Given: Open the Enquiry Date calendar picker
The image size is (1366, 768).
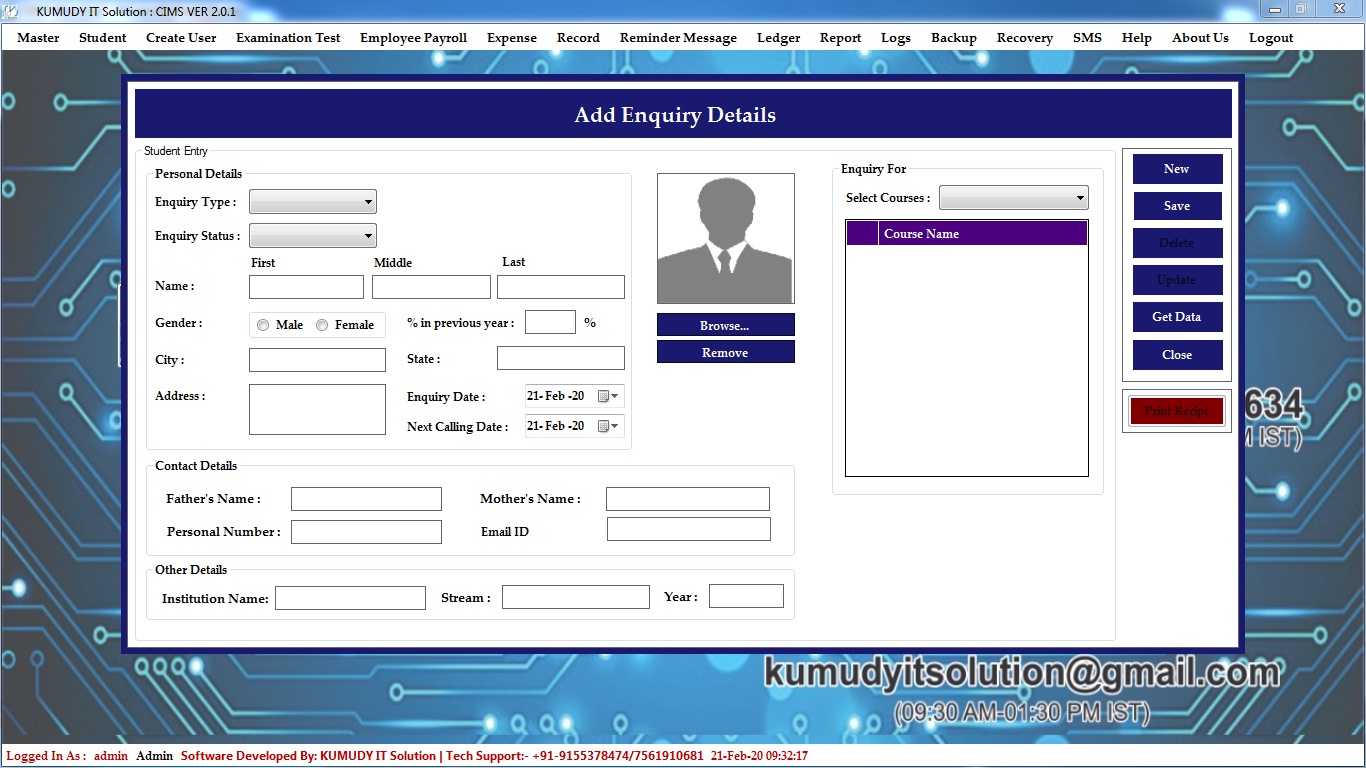Looking at the screenshot, I should pyautogui.click(x=607, y=397).
